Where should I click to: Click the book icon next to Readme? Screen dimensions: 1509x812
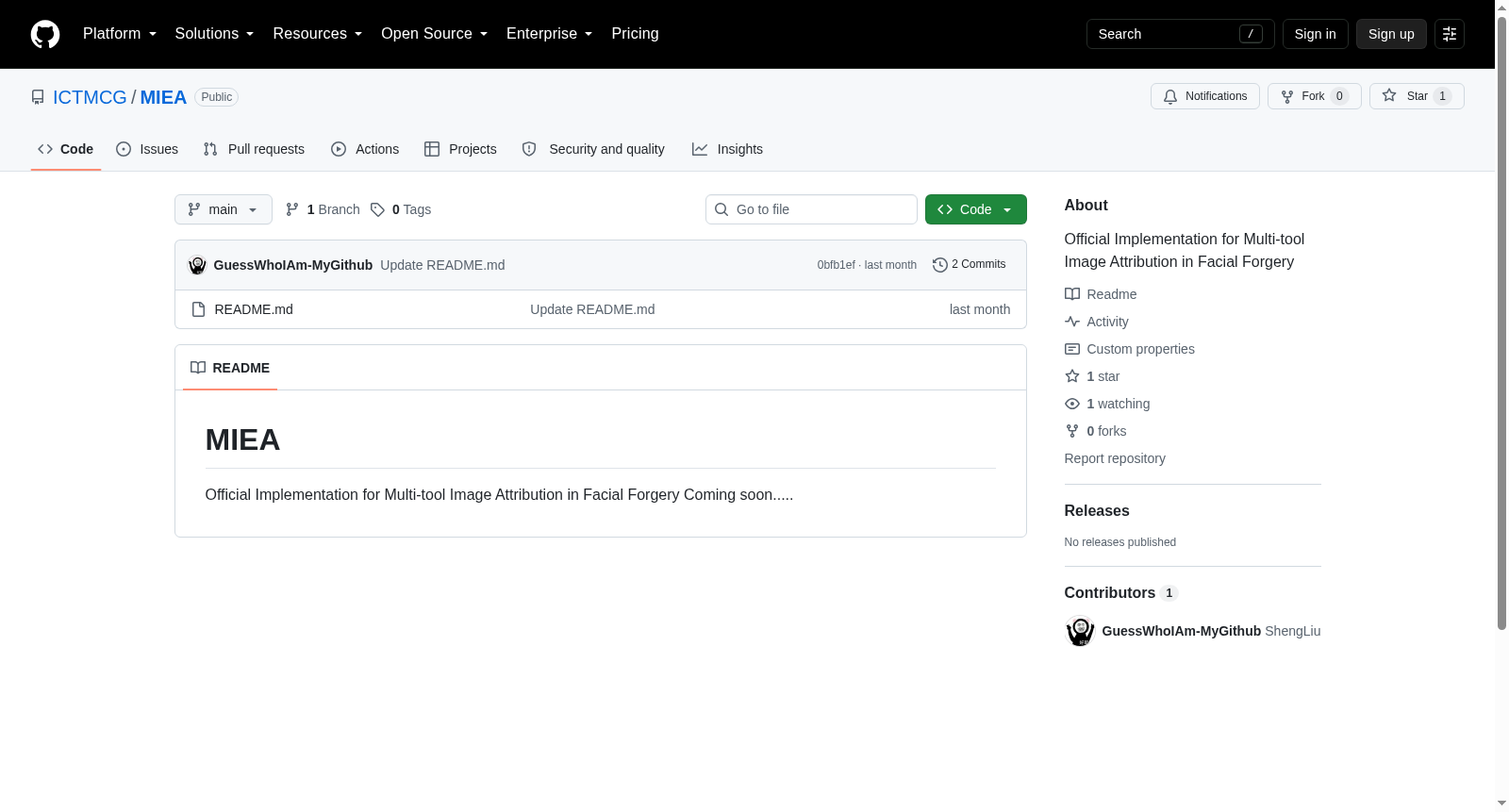(x=1072, y=294)
